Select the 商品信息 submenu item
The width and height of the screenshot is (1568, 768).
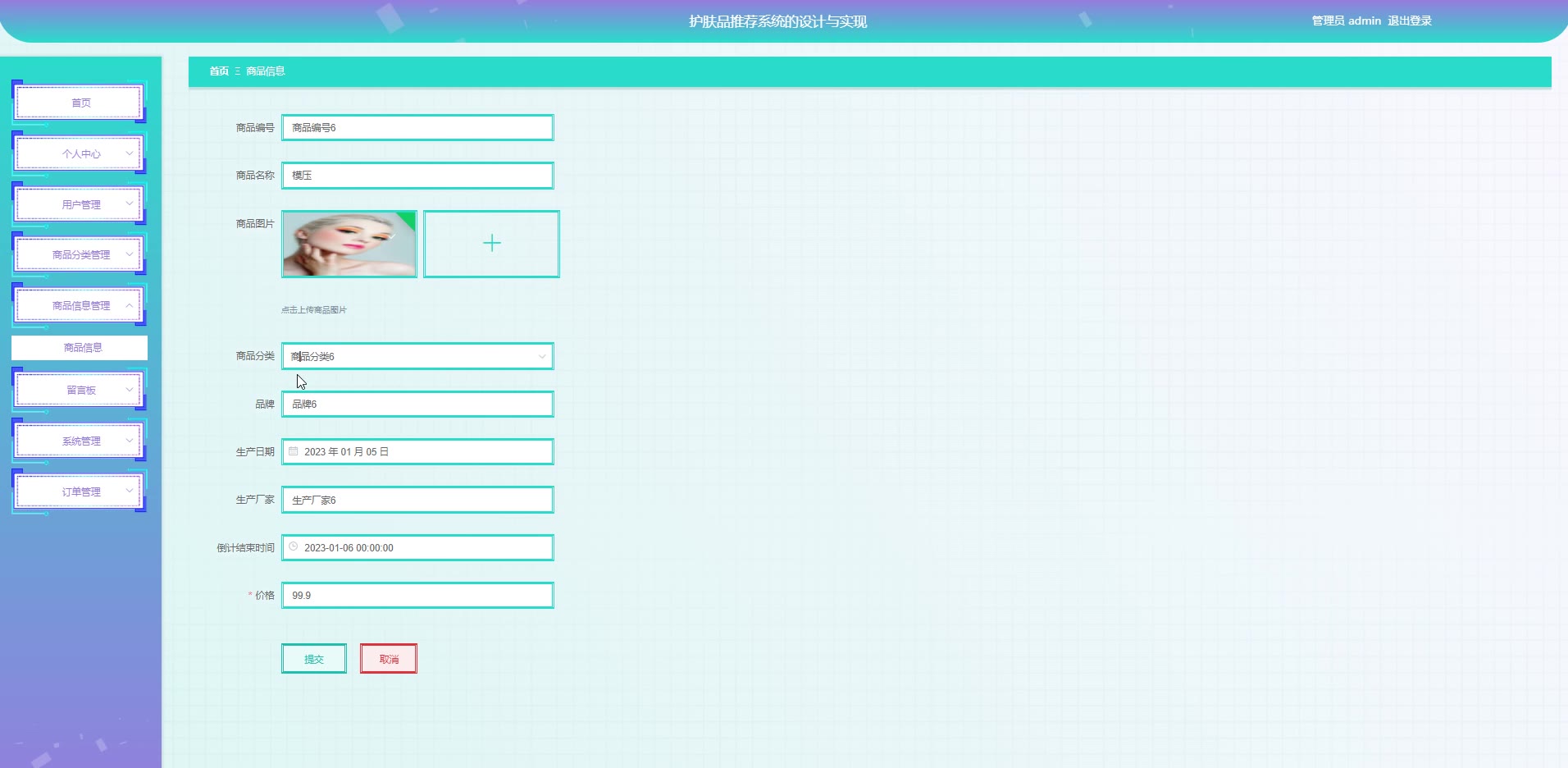80,348
